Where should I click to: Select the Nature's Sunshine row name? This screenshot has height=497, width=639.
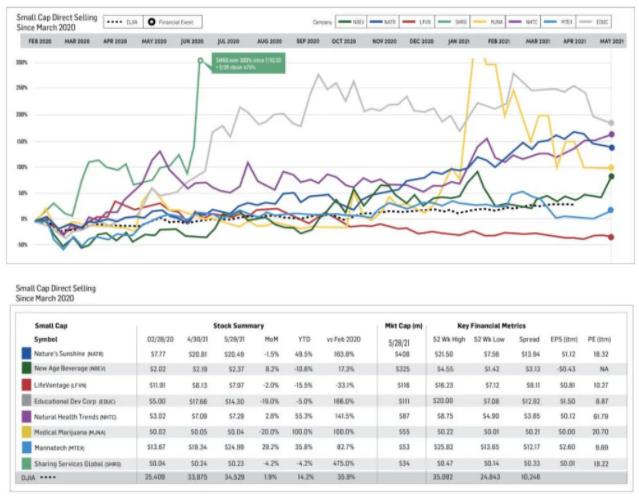[x=68, y=354]
